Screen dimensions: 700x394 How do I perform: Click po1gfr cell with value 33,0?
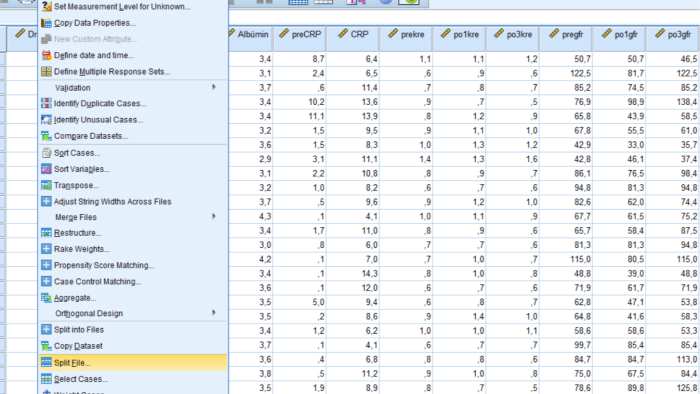click(x=620, y=145)
